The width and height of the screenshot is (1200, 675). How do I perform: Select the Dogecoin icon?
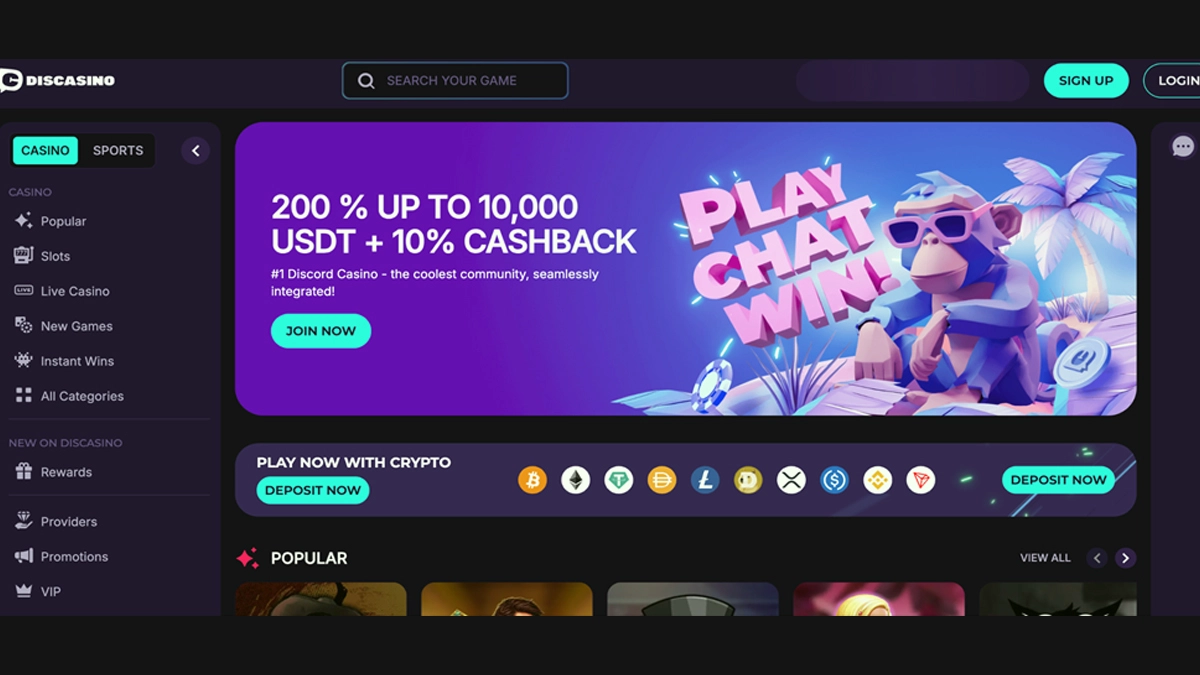748,481
